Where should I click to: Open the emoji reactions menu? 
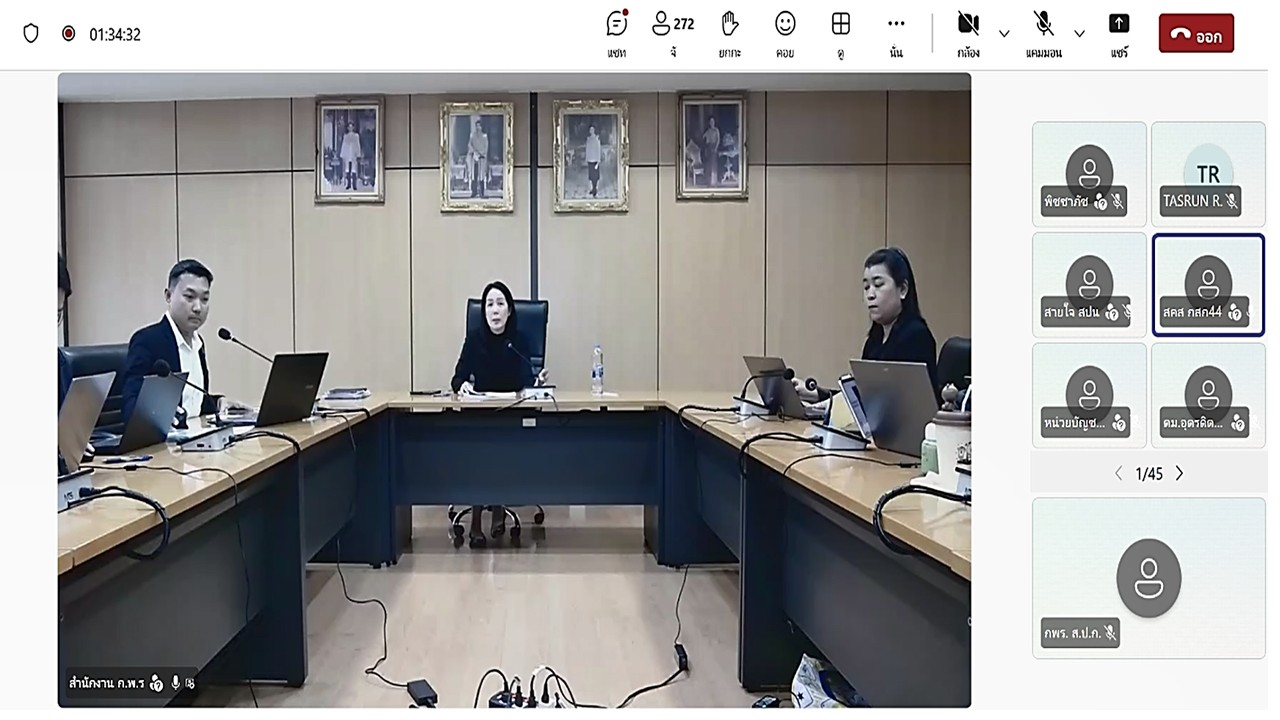(785, 33)
